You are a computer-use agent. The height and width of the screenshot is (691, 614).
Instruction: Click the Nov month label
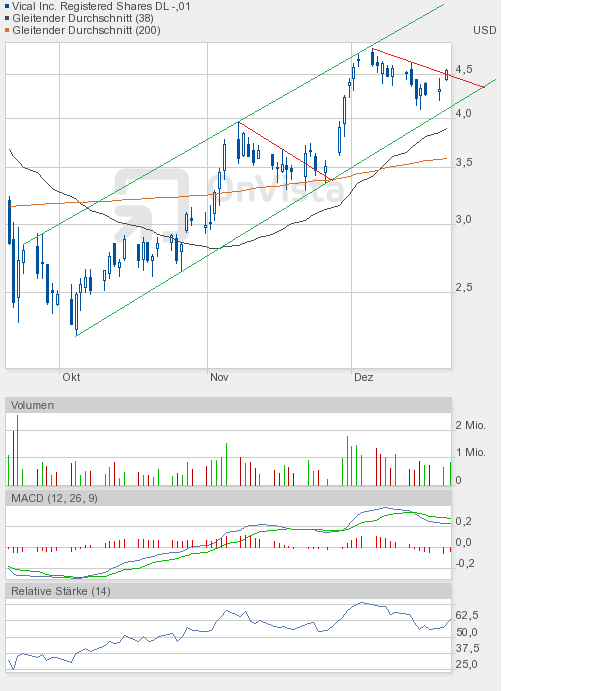(219, 377)
